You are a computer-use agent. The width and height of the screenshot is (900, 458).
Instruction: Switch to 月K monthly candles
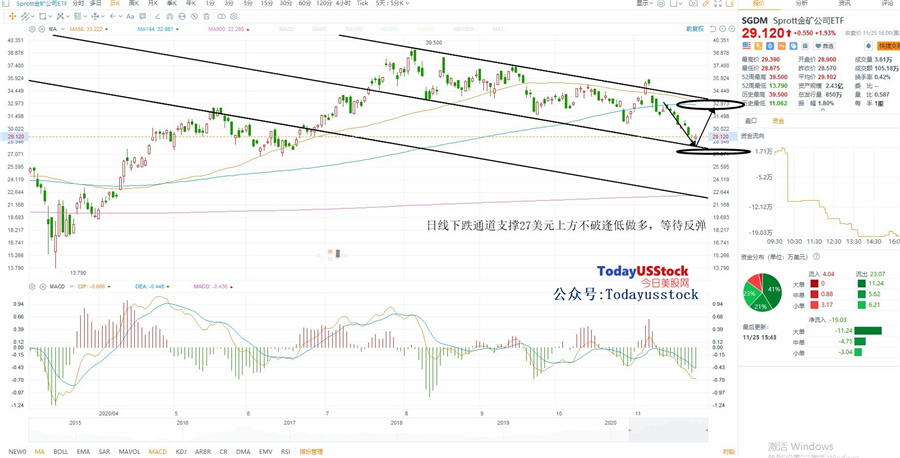[153, 3]
